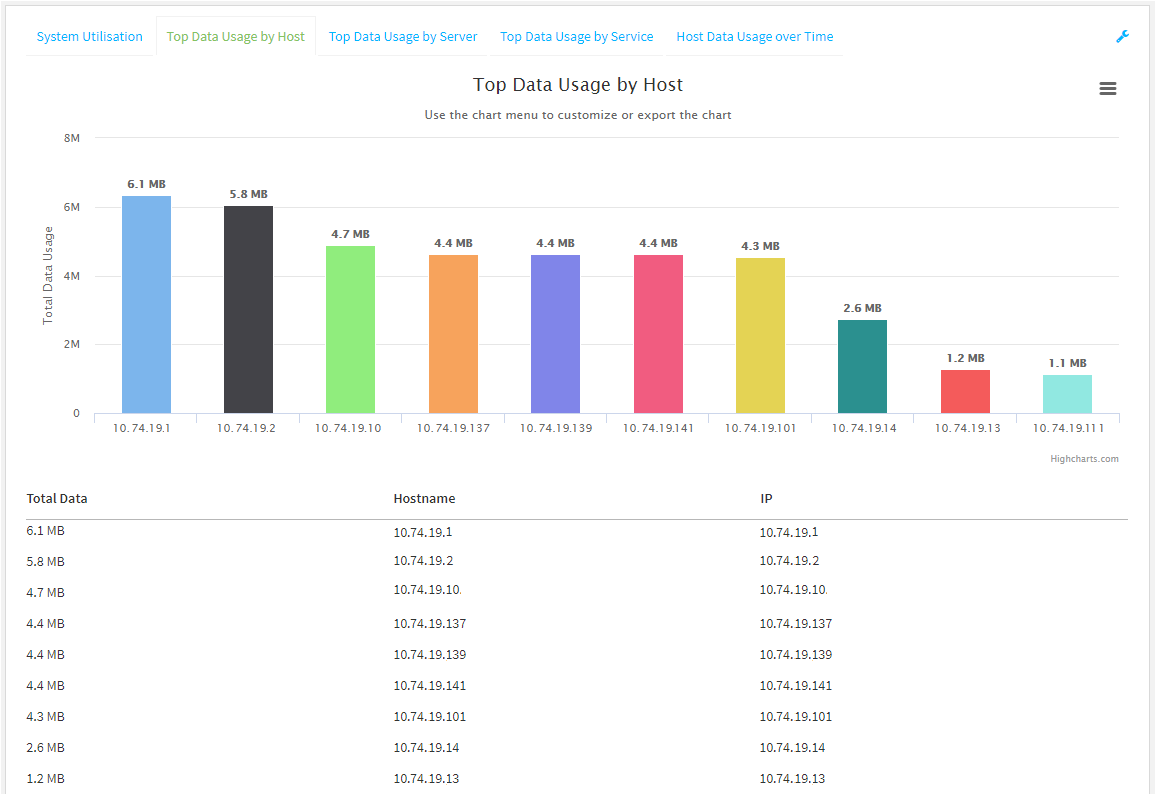Image resolution: width=1155 pixels, height=801 pixels.
Task: Click the Hostname column header
Action: (425, 498)
